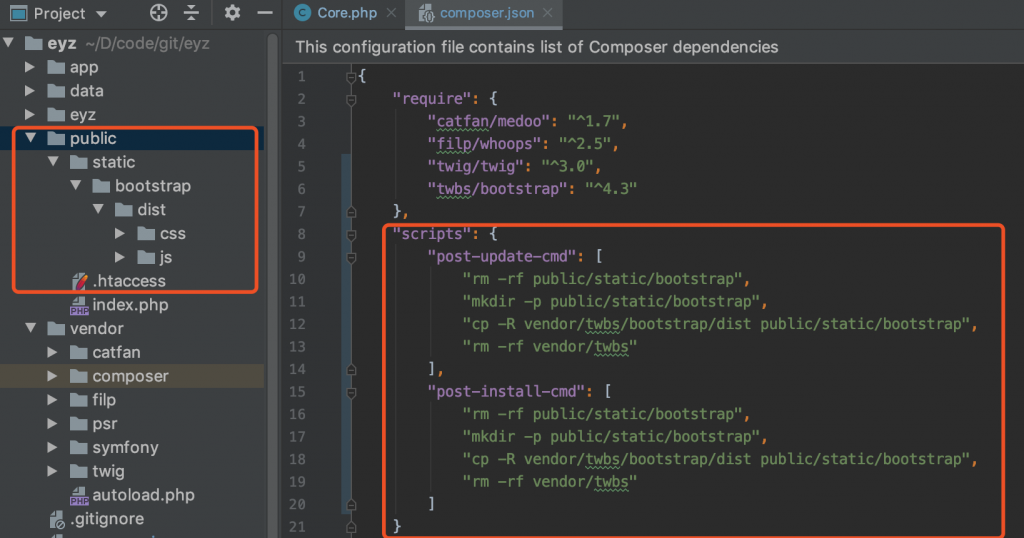Click the symfony folder icon
The width and height of the screenshot is (1024, 538).
point(79,447)
